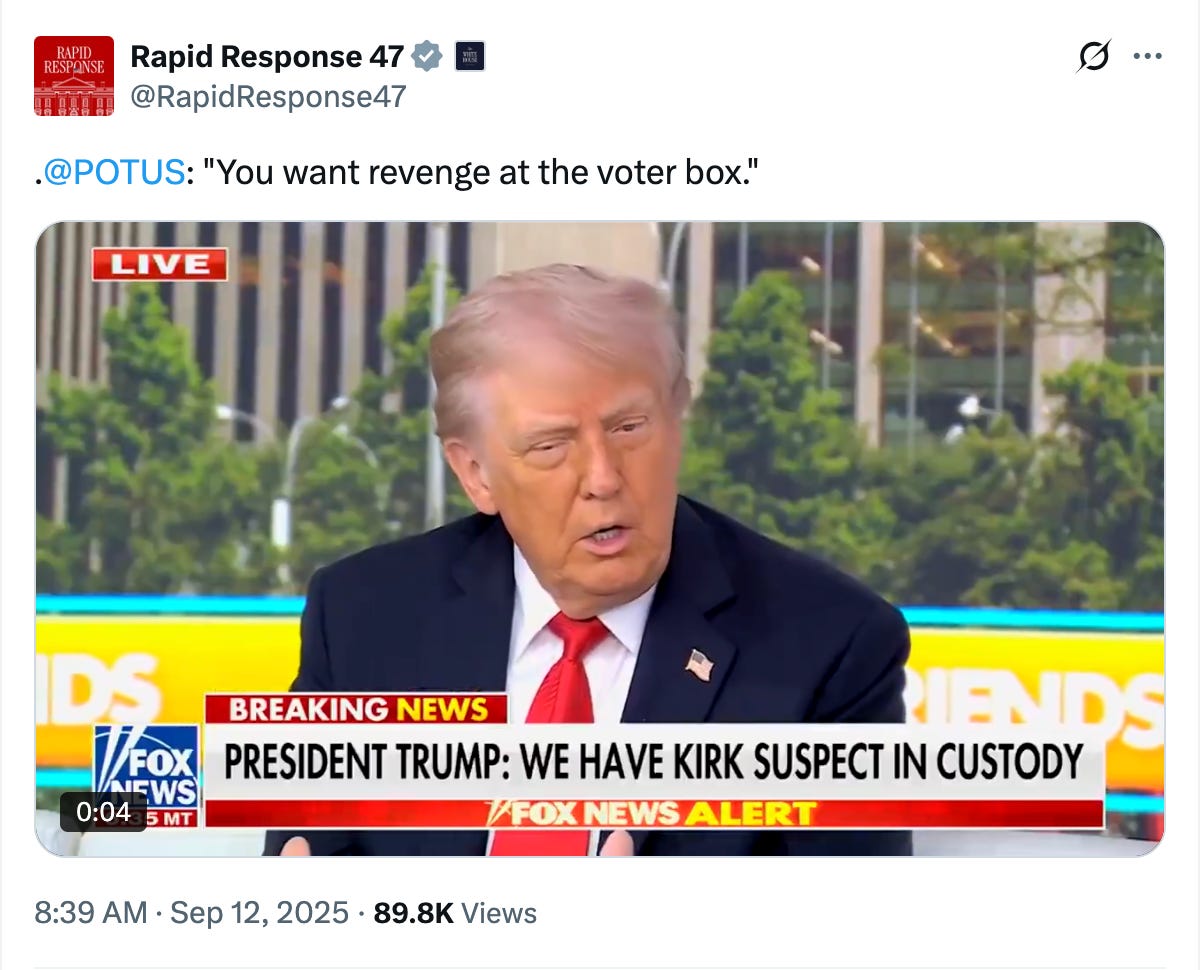
Task: Click the White House affiliation badge
Action: pyautogui.click(x=470, y=57)
